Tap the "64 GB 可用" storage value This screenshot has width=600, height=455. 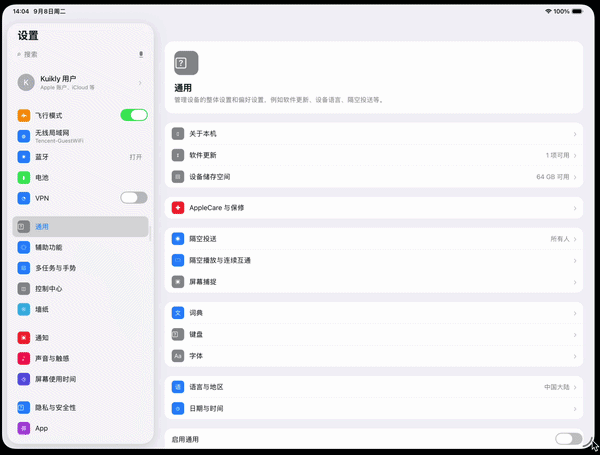[x=553, y=177]
